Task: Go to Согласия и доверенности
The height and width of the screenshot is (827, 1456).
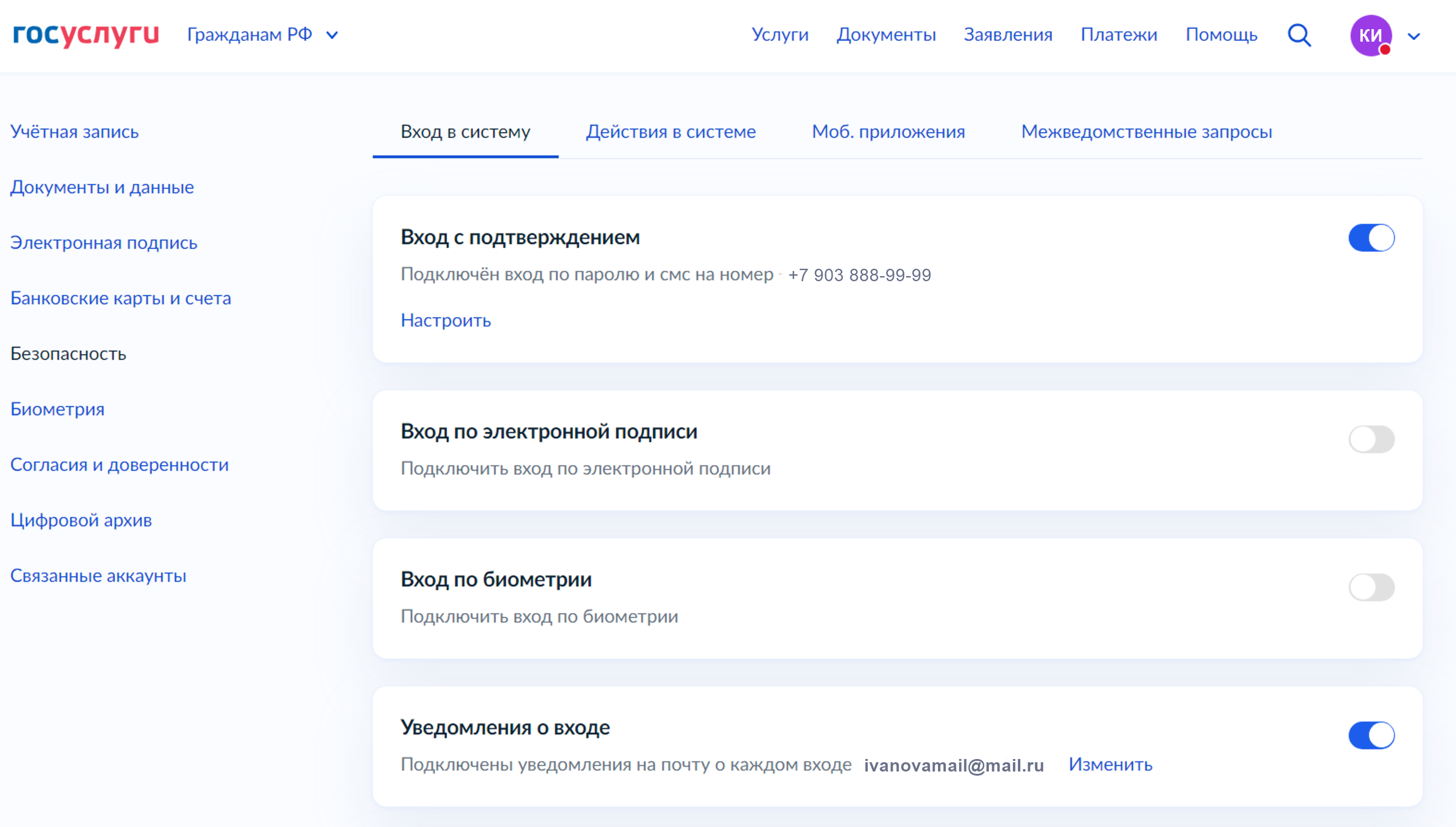Action: coord(120,465)
